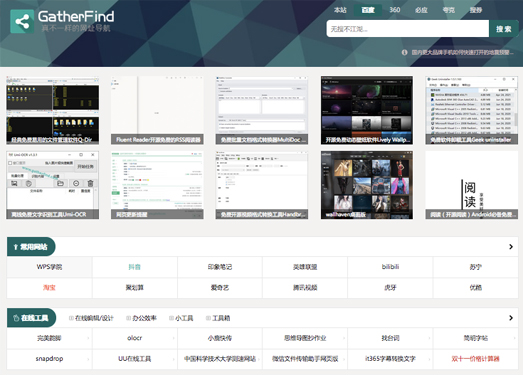This screenshot has width=523, height=375.
Task: Select the last search engine tab after 夸克
Action: [x=476, y=10]
